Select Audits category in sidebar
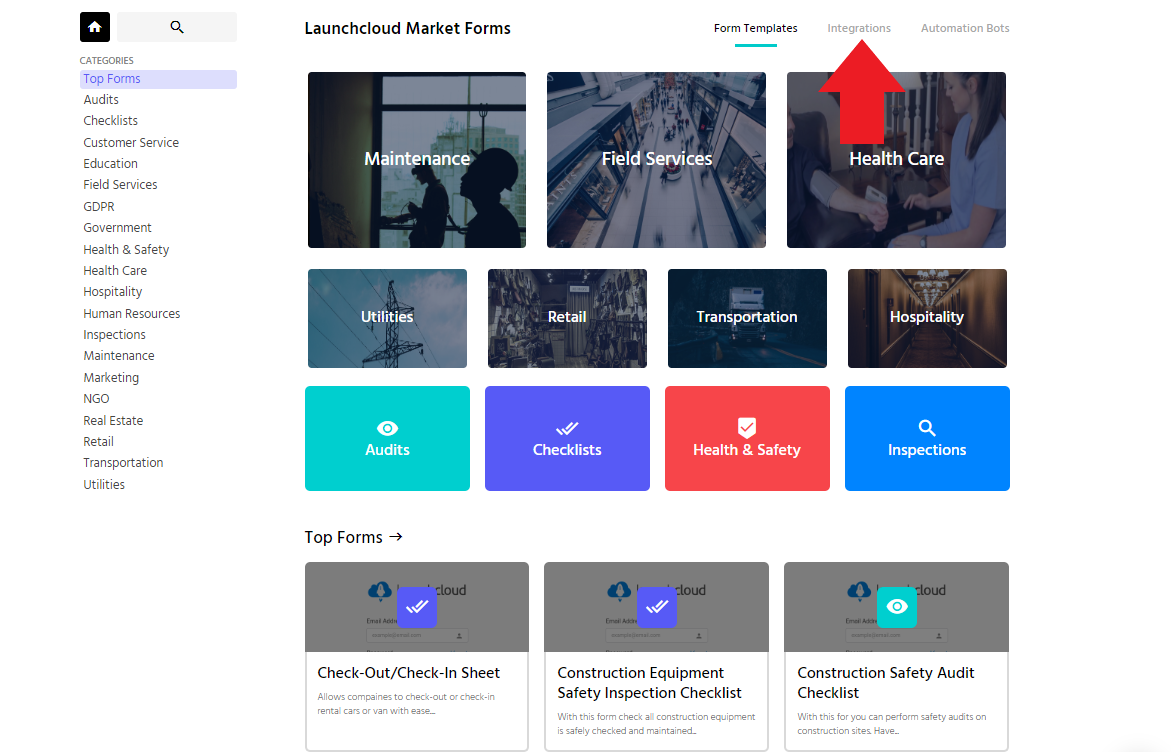Screen dimensions: 1171x752 coord(101,99)
